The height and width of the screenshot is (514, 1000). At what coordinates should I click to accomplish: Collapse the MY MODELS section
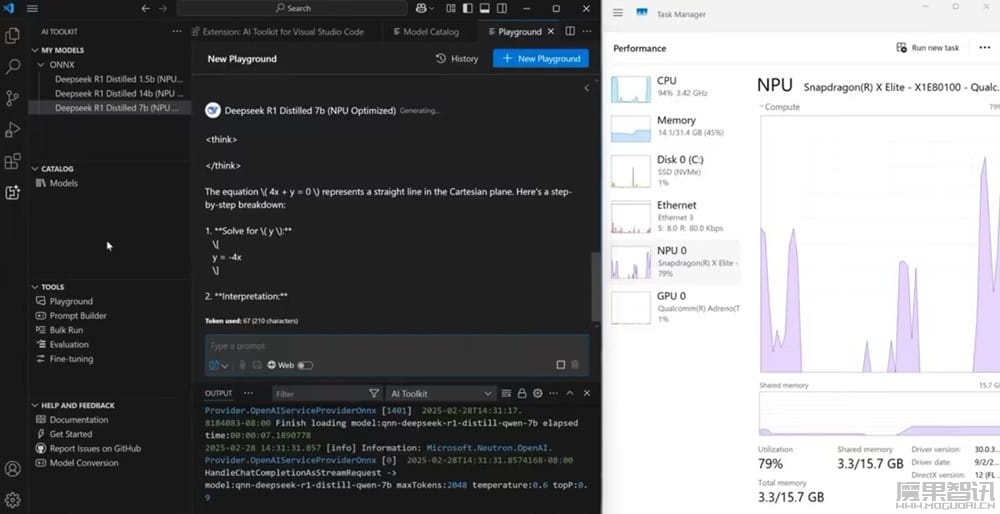(x=62, y=50)
